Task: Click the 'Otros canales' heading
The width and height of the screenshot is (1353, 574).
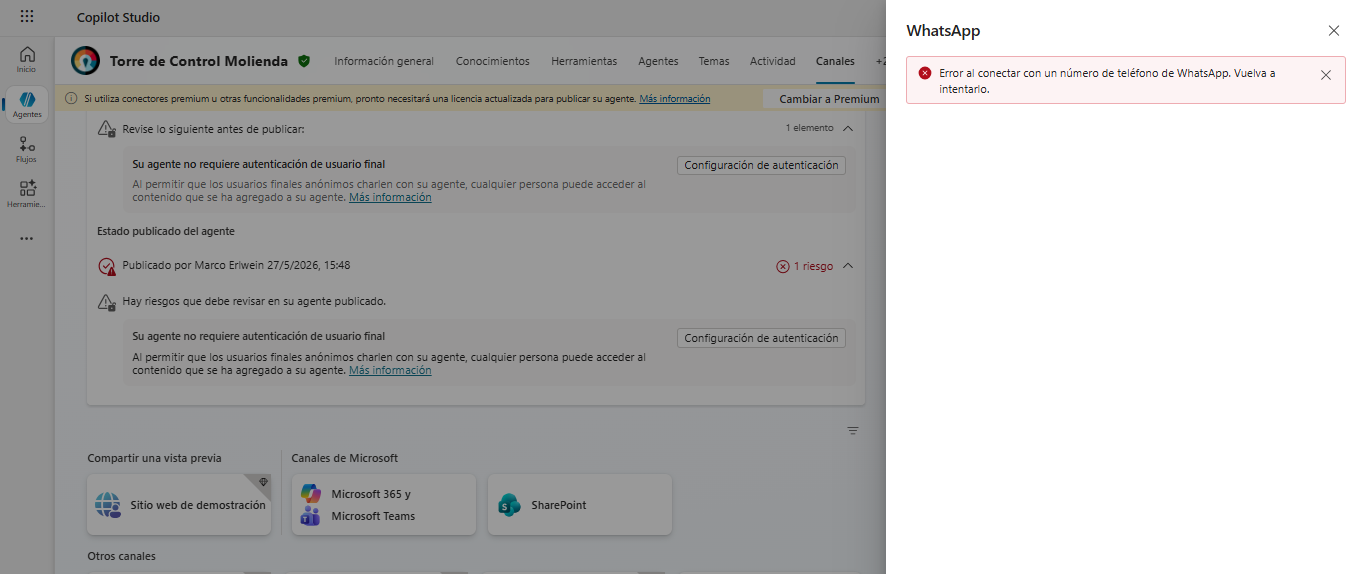Action: coord(122,556)
